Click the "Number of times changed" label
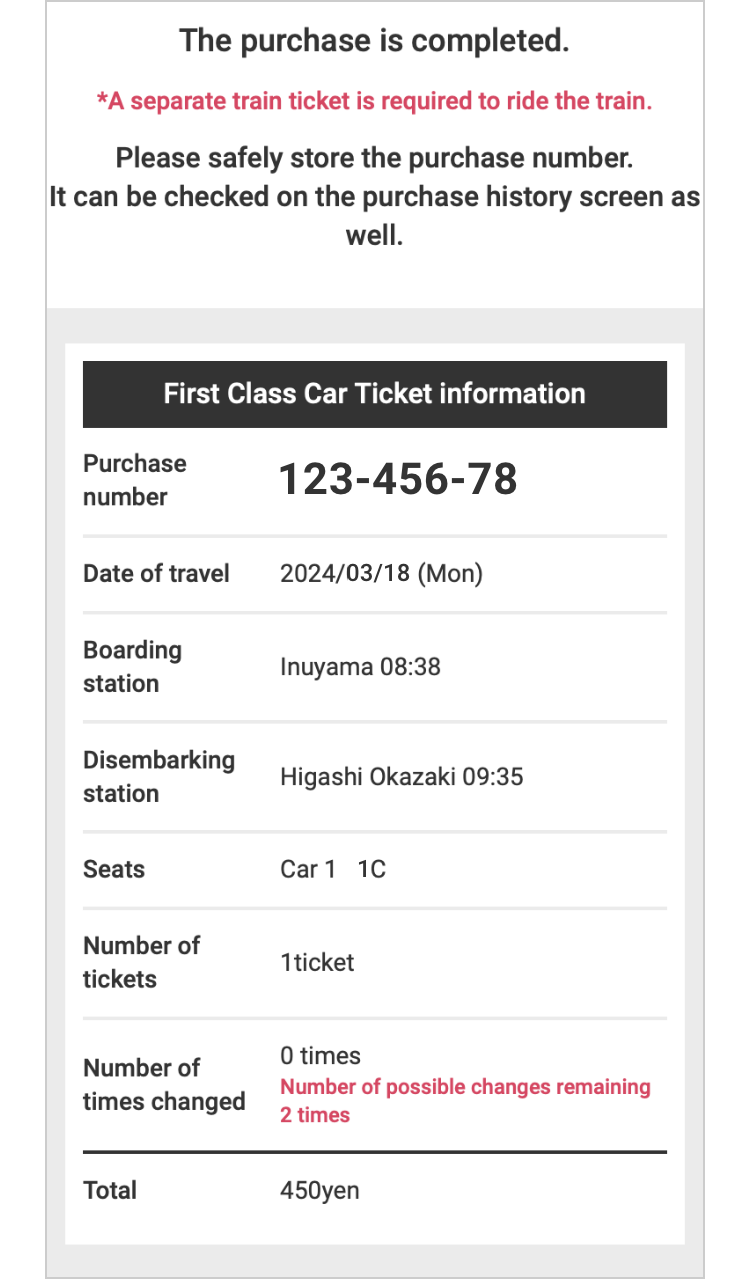This screenshot has height=1279, width=750. tap(163, 1084)
